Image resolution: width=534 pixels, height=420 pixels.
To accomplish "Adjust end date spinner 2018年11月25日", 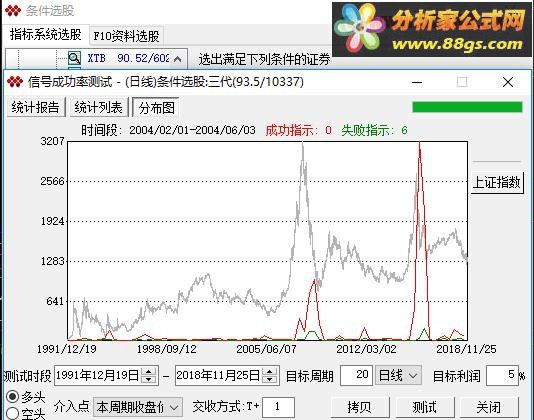I will click(x=270, y=375).
